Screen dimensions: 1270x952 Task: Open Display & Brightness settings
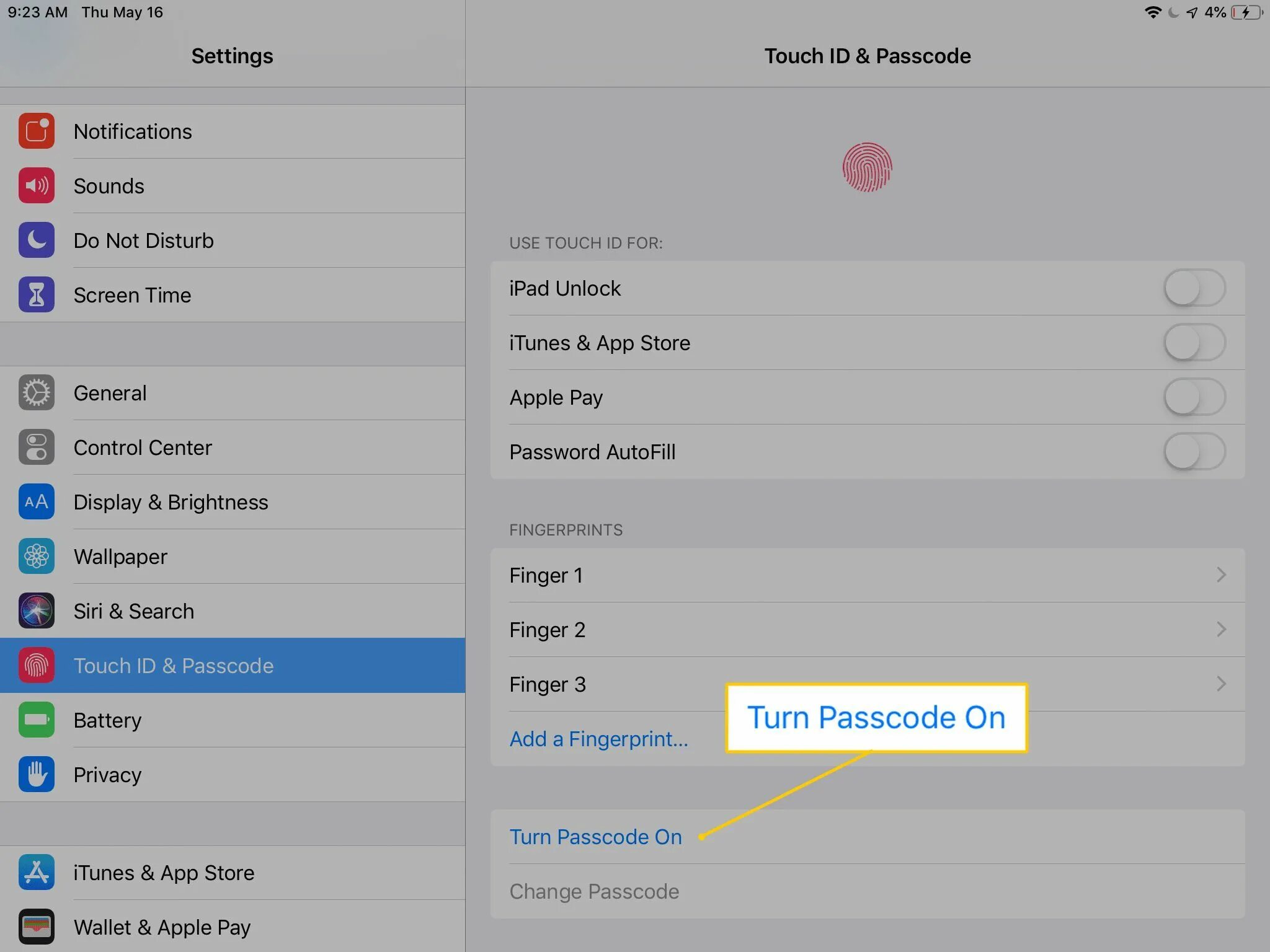[x=171, y=502]
